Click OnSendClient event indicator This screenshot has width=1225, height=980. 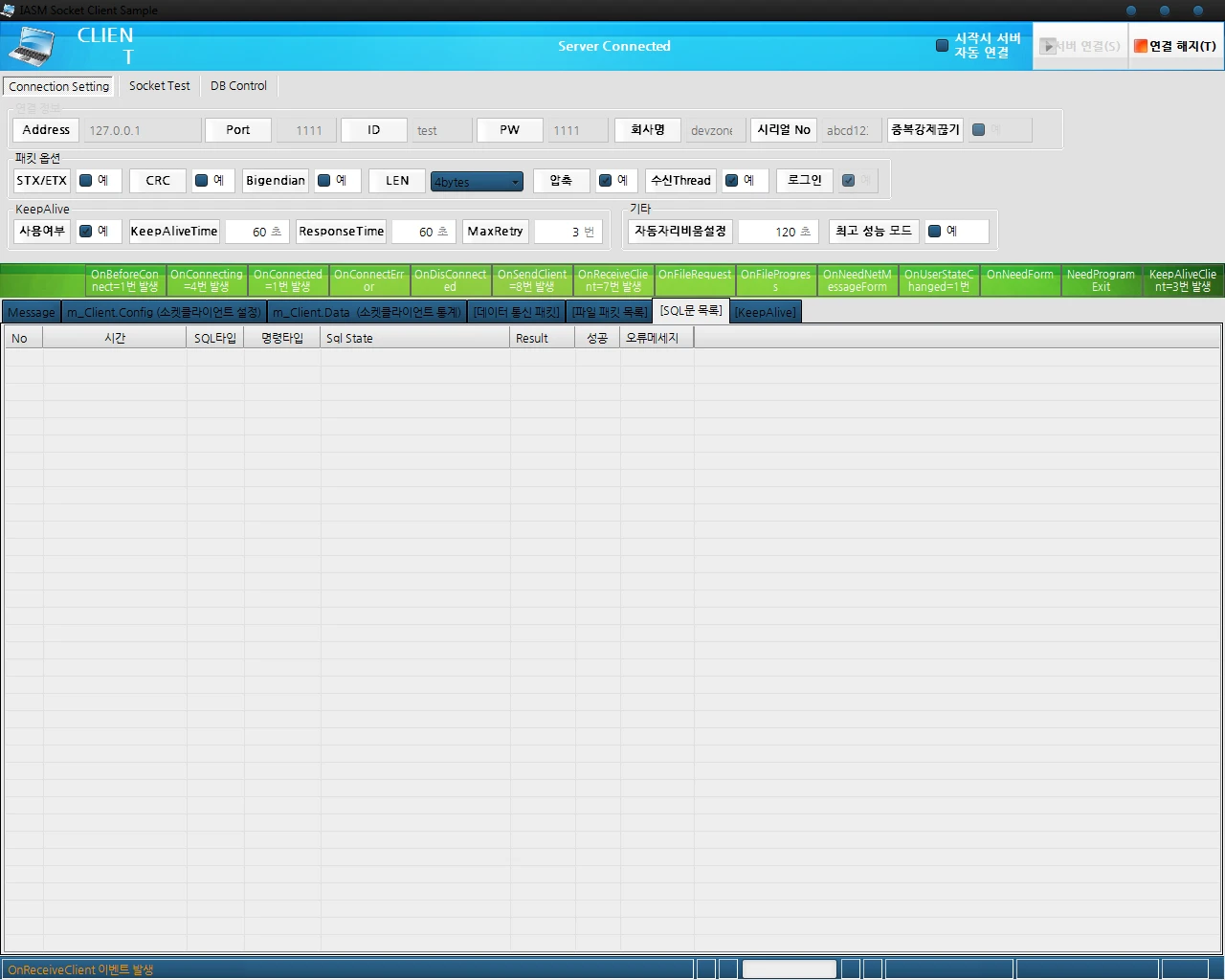pos(532,280)
